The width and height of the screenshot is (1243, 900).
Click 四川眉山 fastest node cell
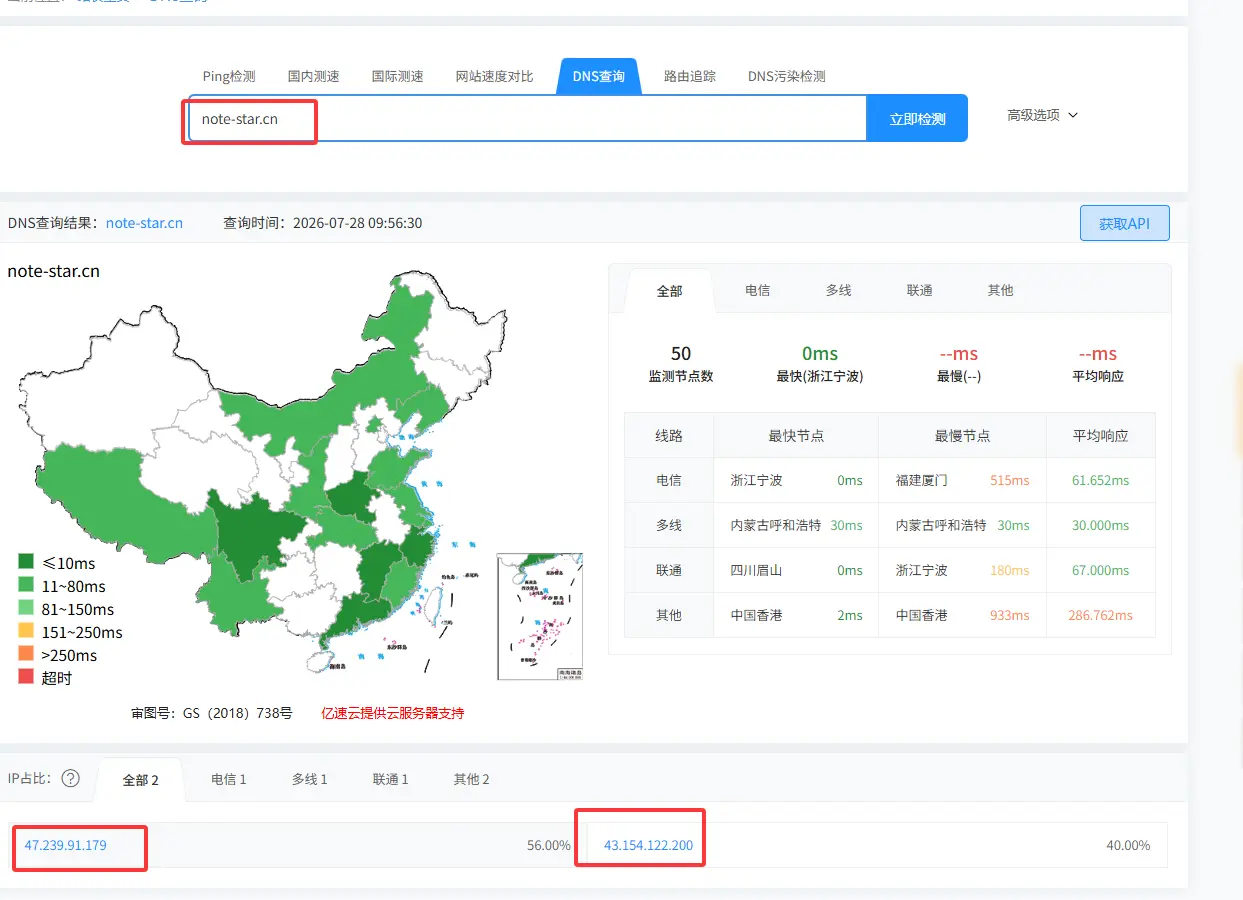click(758, 570)
